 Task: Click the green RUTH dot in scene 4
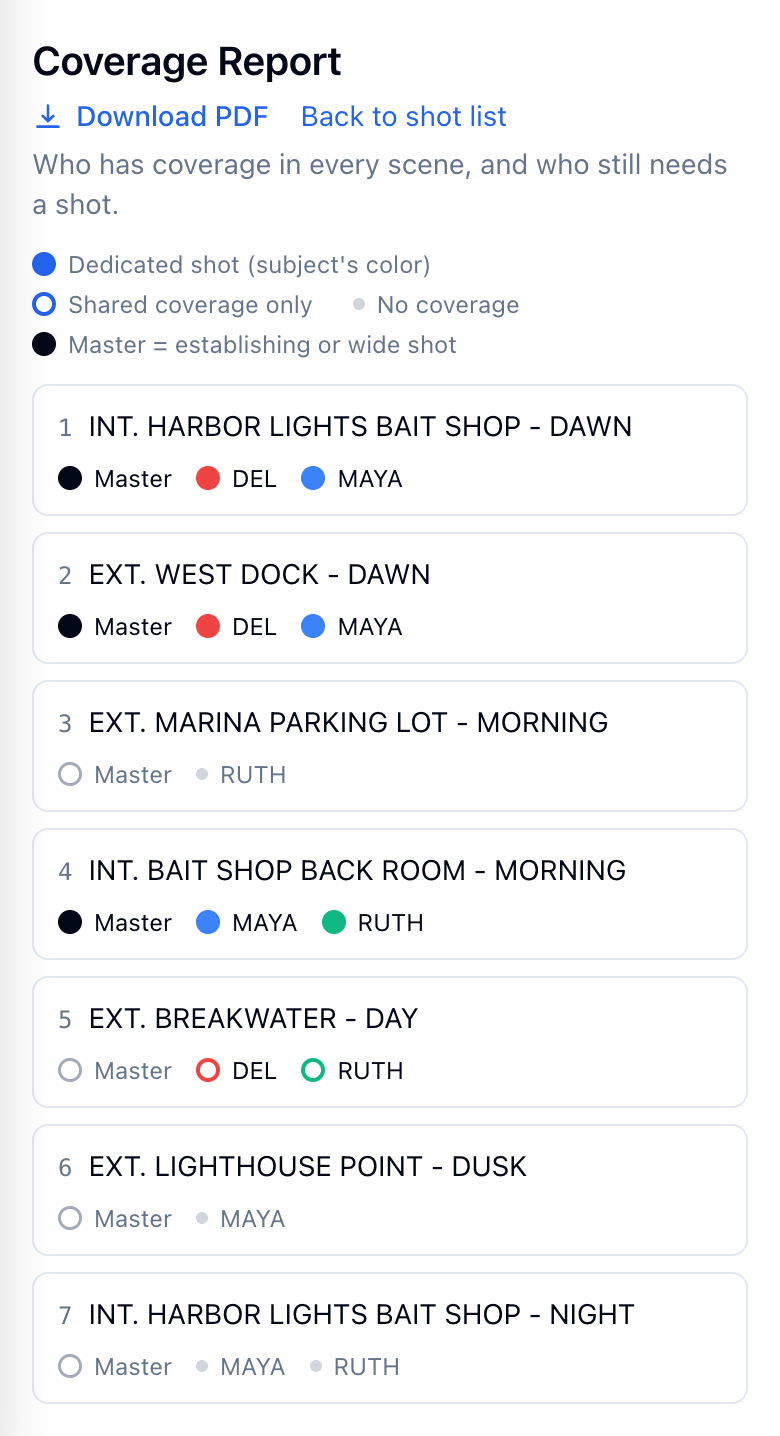(x=334, y=923)
